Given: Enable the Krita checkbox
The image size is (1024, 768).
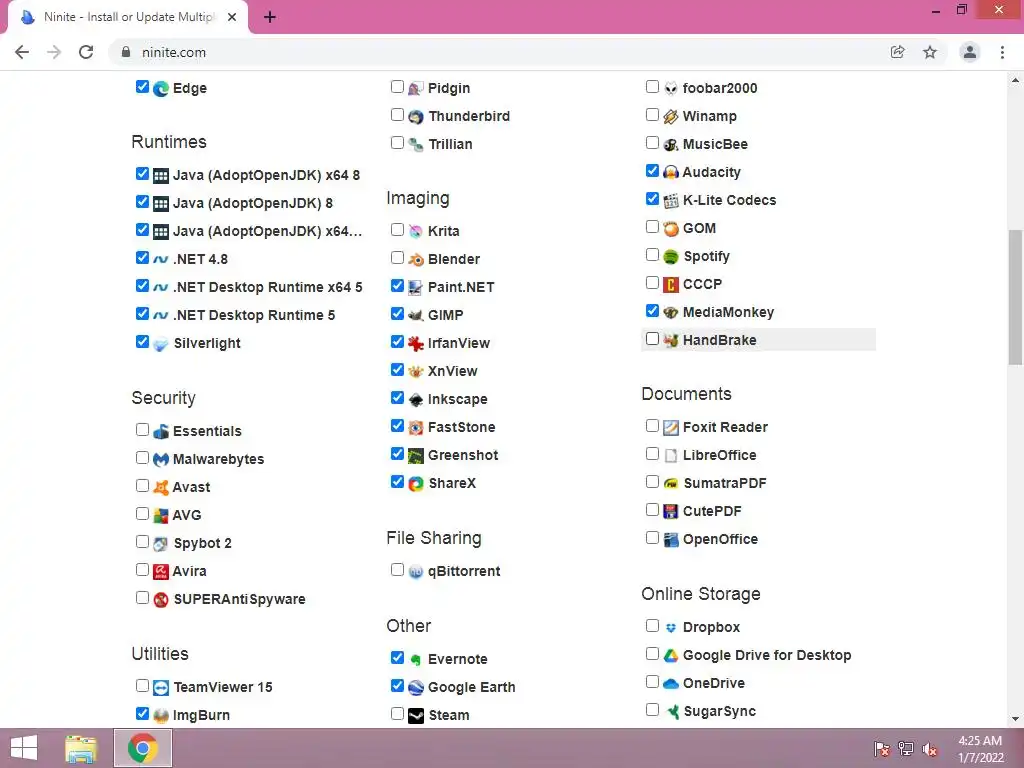Looking at the screenshot, I should (397, 229).
